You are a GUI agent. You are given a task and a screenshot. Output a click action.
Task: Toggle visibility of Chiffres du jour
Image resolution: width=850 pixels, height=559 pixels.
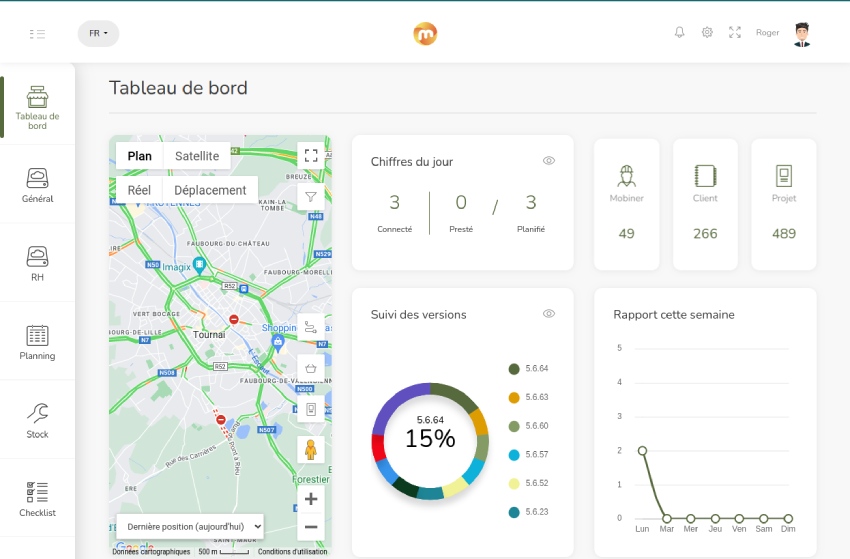click(549, 161)
